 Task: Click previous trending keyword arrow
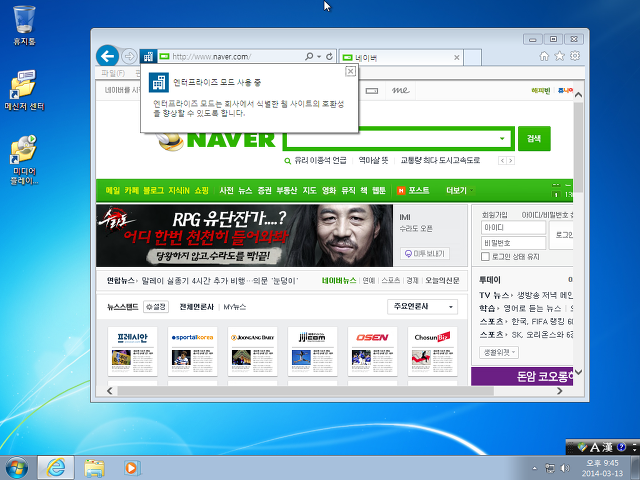[x=502, y=161]
